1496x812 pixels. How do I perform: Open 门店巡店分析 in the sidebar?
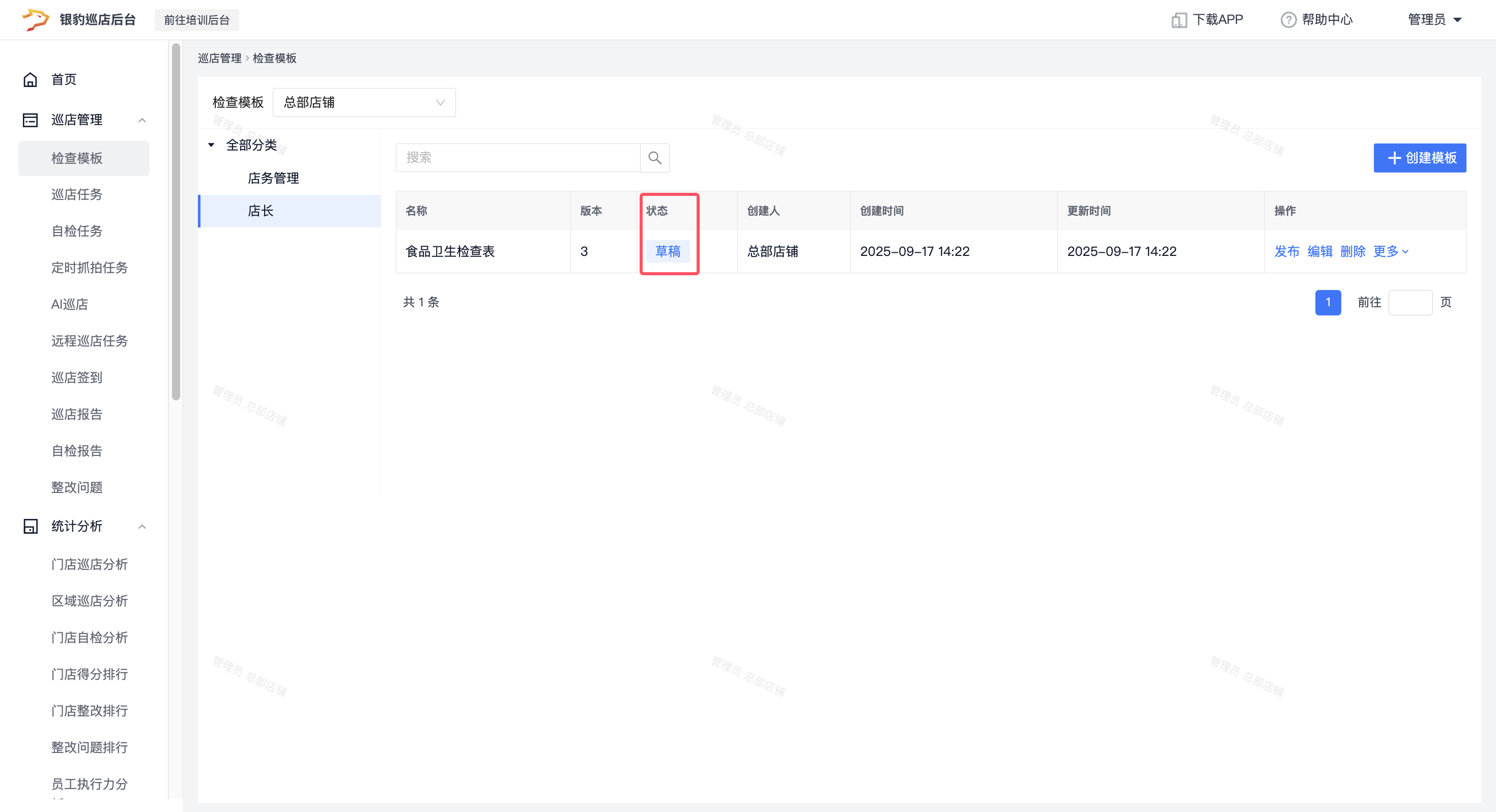90,564
